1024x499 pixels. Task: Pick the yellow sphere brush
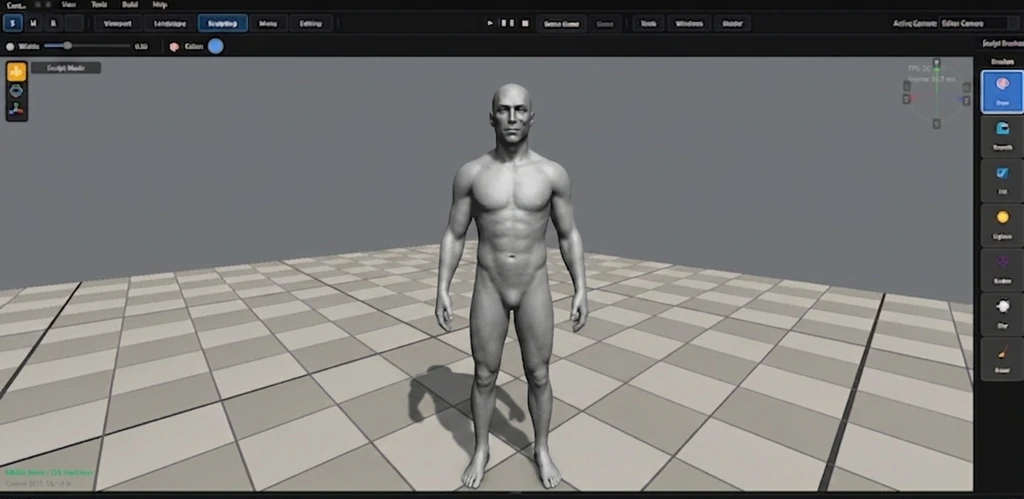[x=1002, y=224]
